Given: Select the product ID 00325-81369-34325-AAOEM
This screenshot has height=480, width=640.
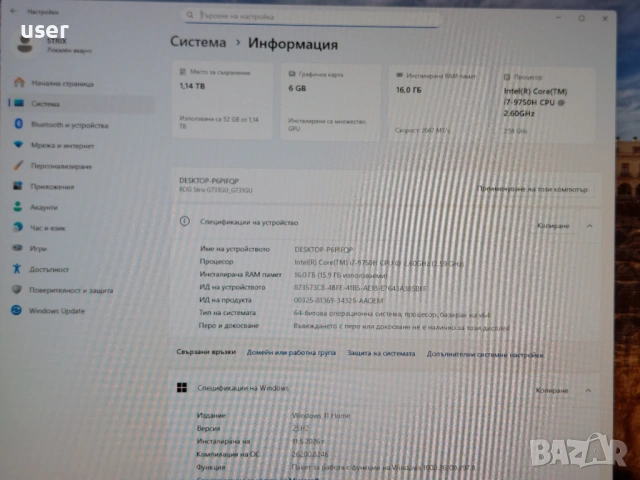Looking at the screenshot, I should 338,300.
